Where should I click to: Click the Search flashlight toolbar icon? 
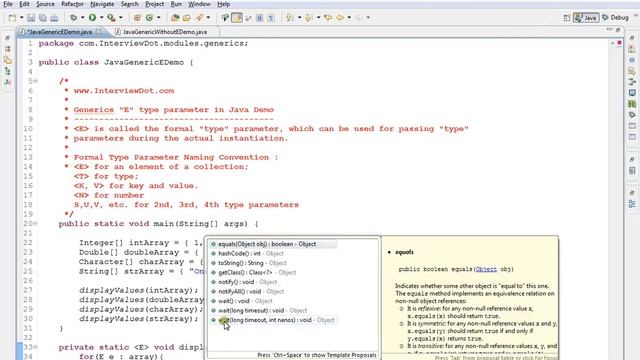point(199,18)
